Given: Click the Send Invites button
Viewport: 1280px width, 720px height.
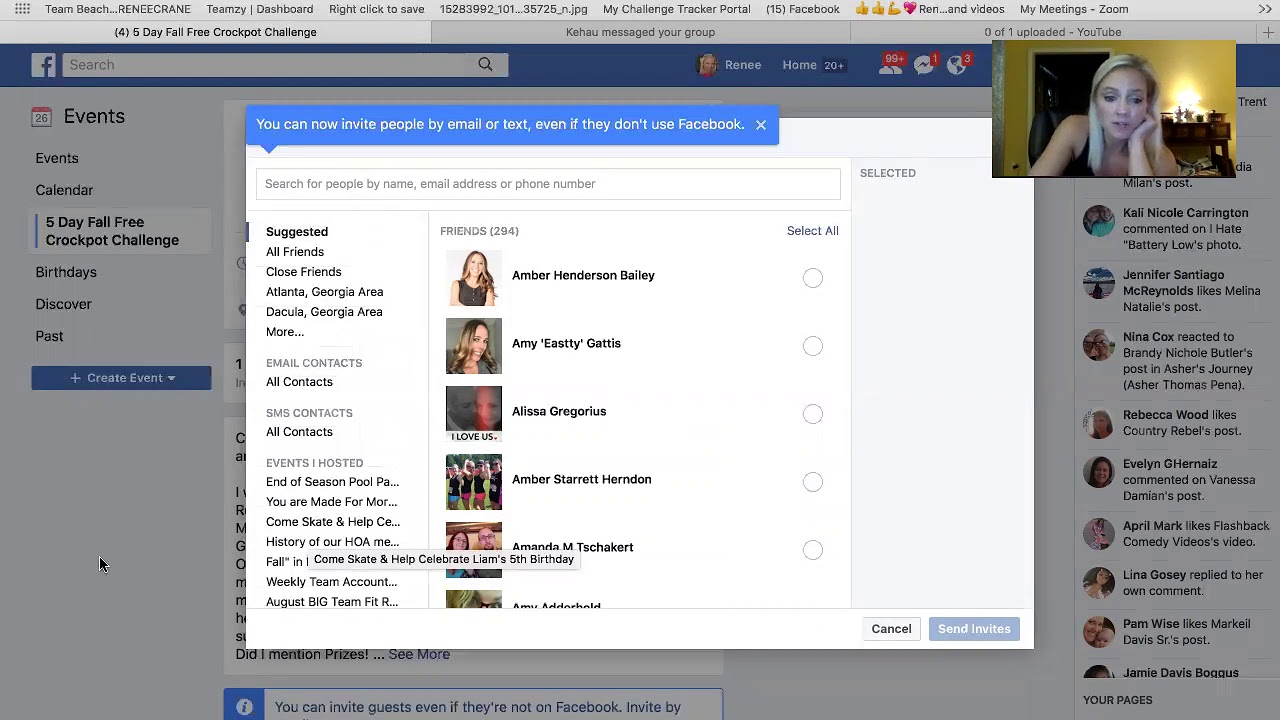Looking at the screenshot, I should pyautogui.click(x=974, y=629).
